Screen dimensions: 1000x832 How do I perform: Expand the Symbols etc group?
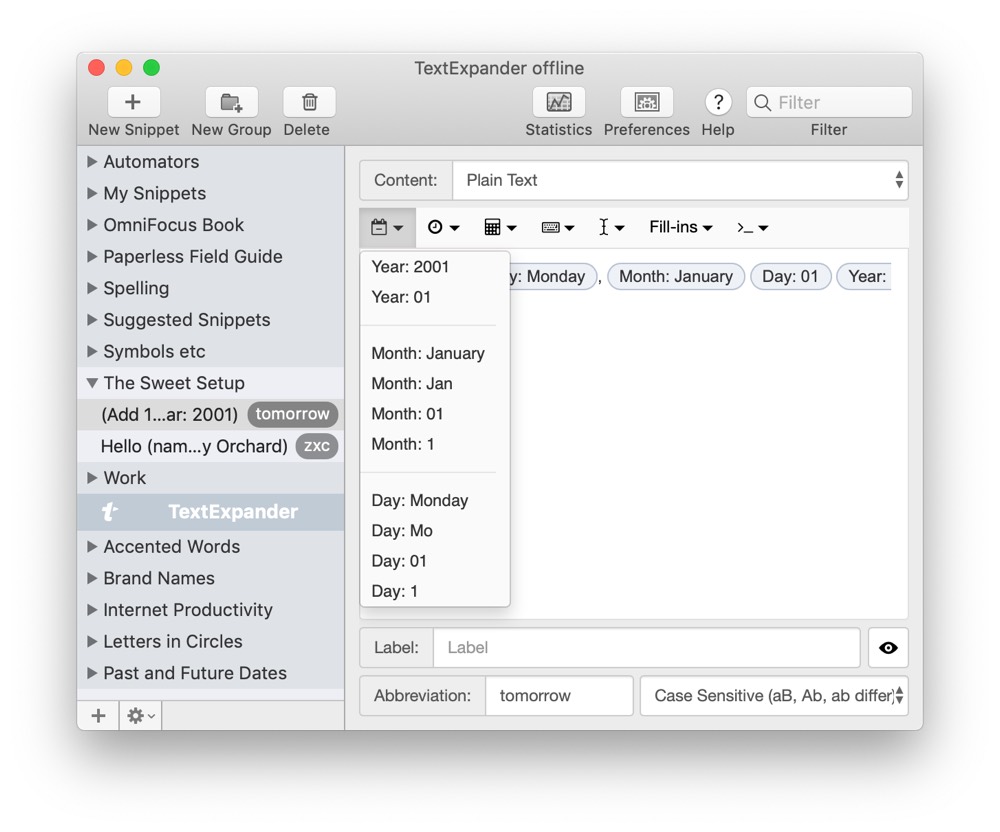coord(92,351)
